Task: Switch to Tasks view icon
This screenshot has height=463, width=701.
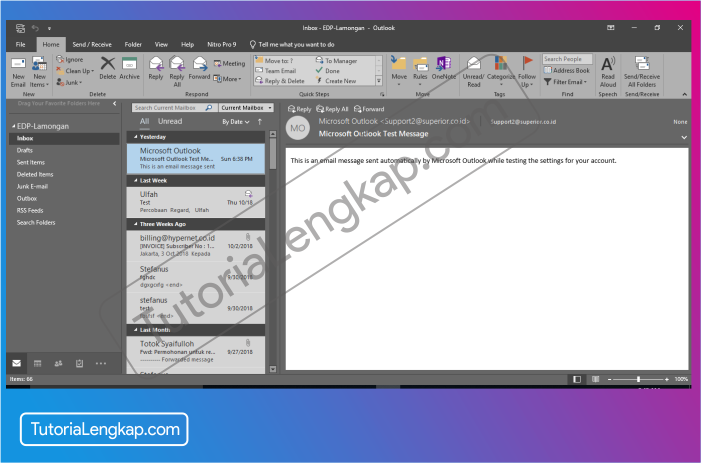Action: click(79, 363)
